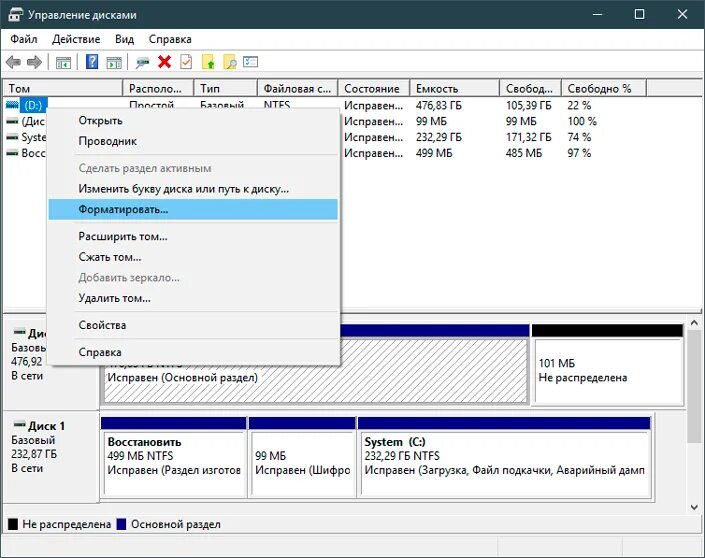Image resolution: width=705 pixels, height=558 pixels.
Task: Click the checklist settings toolbar icon
Action: tap(250, 62)
